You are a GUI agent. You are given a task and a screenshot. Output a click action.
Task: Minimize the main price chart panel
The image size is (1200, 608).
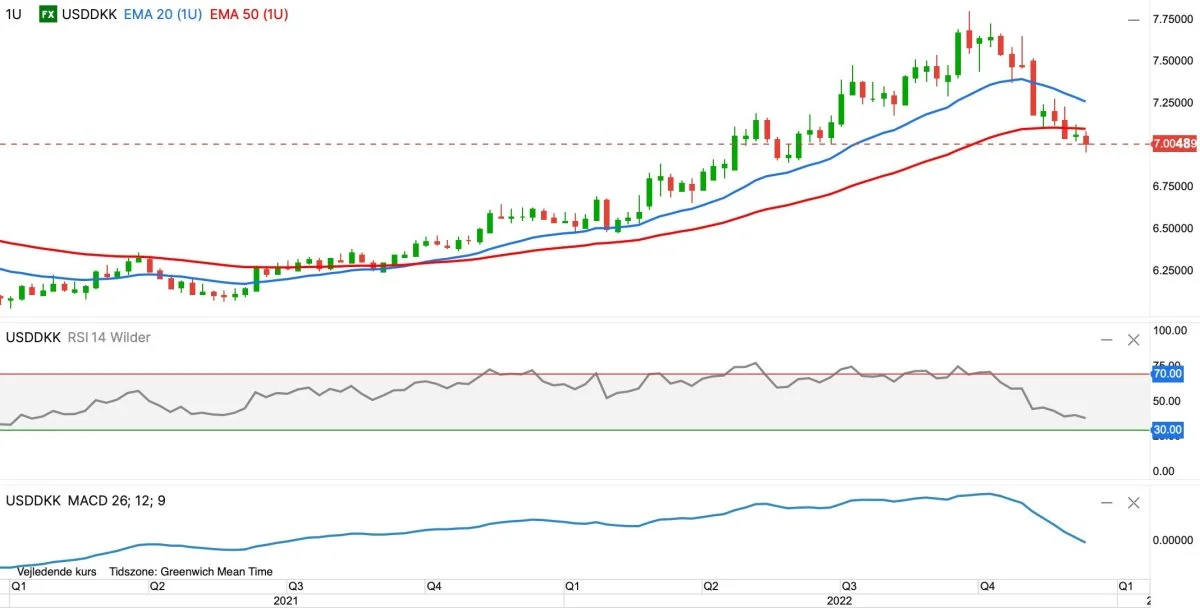tap(1134, 20)
